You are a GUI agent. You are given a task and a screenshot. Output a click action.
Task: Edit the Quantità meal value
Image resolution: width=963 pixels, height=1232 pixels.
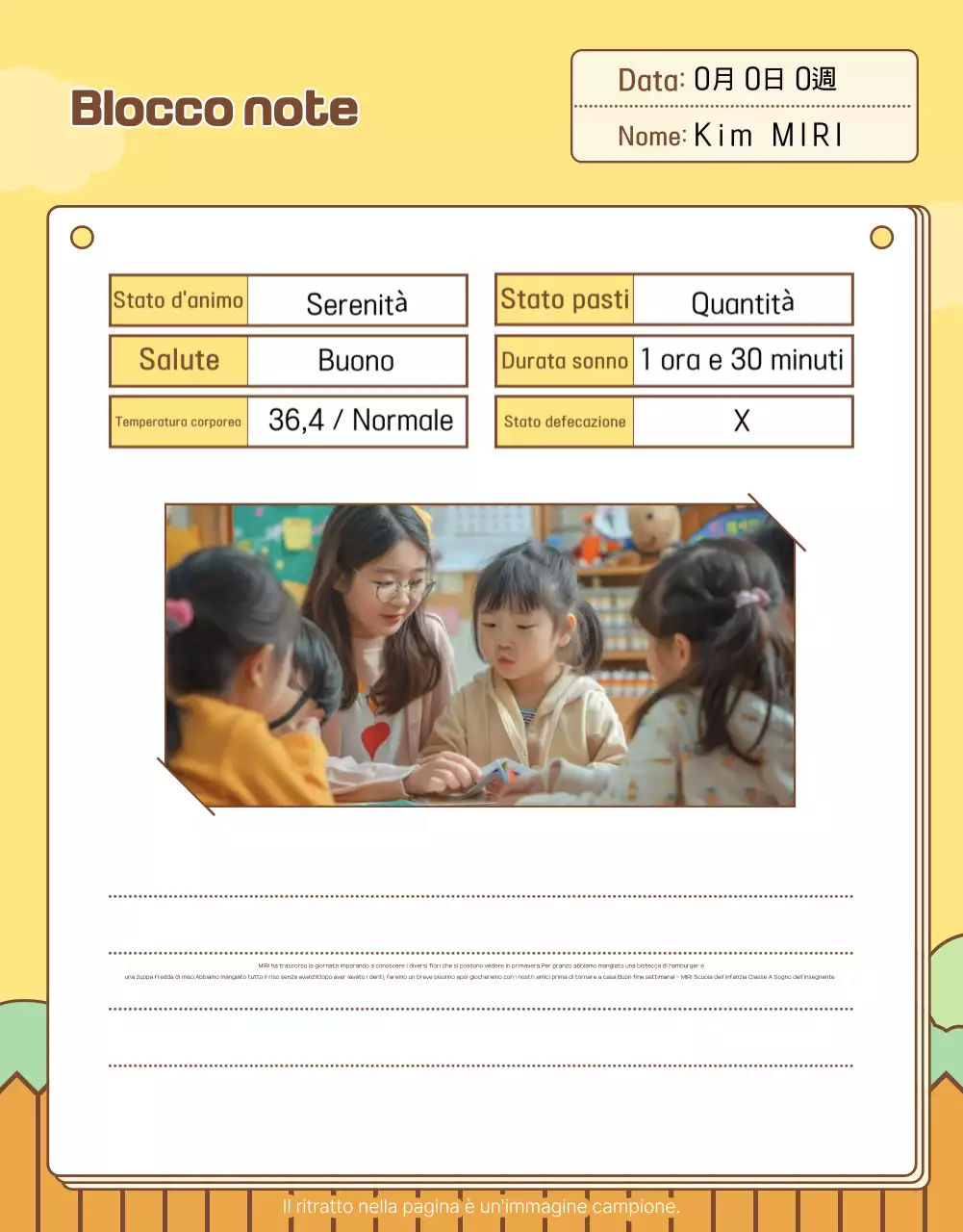[743, 304]
